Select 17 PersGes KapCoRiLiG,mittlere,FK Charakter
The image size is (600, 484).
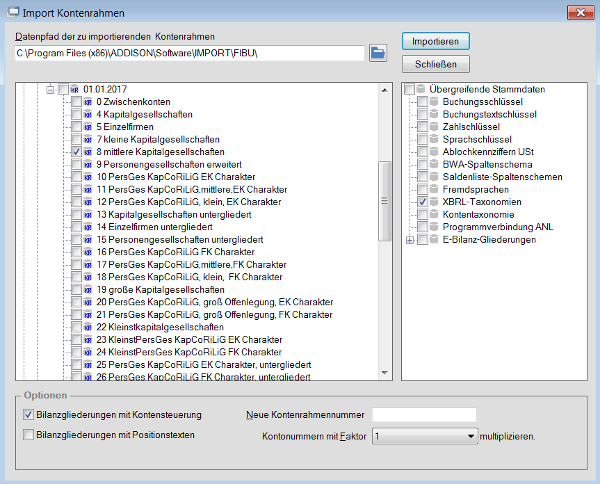tap(191, 265)
